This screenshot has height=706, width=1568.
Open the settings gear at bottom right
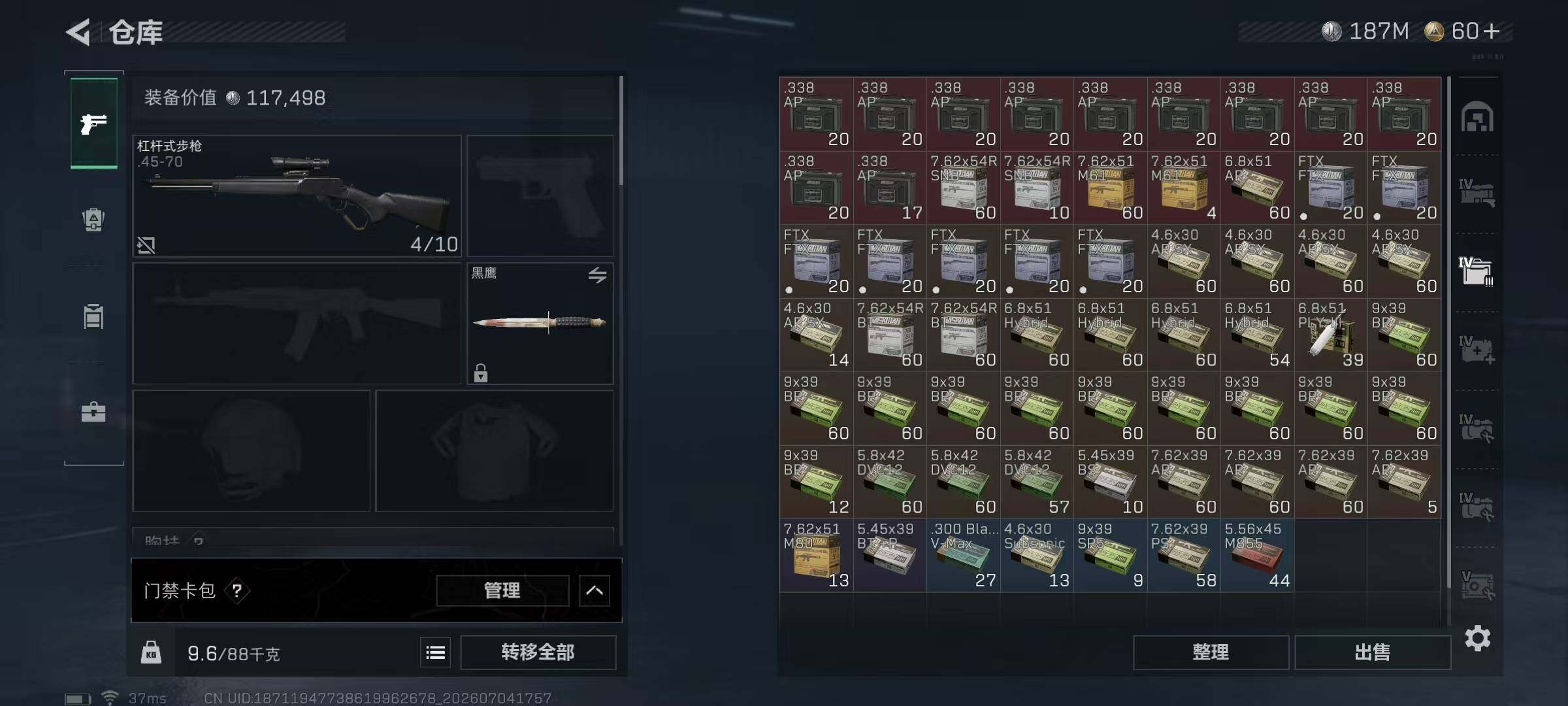[x=1478, y=638]
